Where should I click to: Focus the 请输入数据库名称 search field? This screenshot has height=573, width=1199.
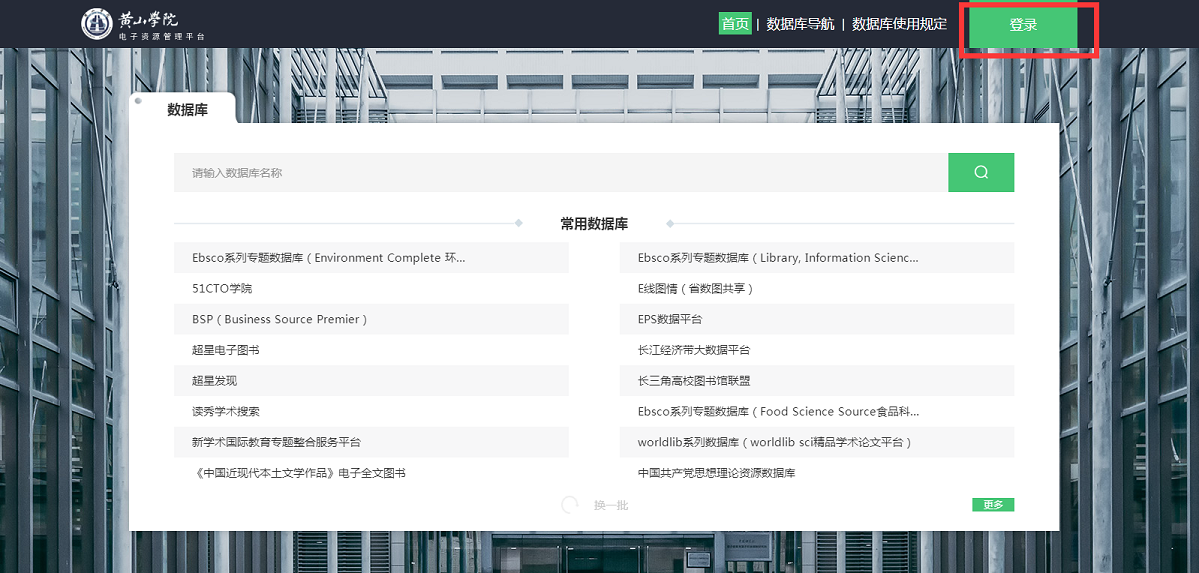561,173
